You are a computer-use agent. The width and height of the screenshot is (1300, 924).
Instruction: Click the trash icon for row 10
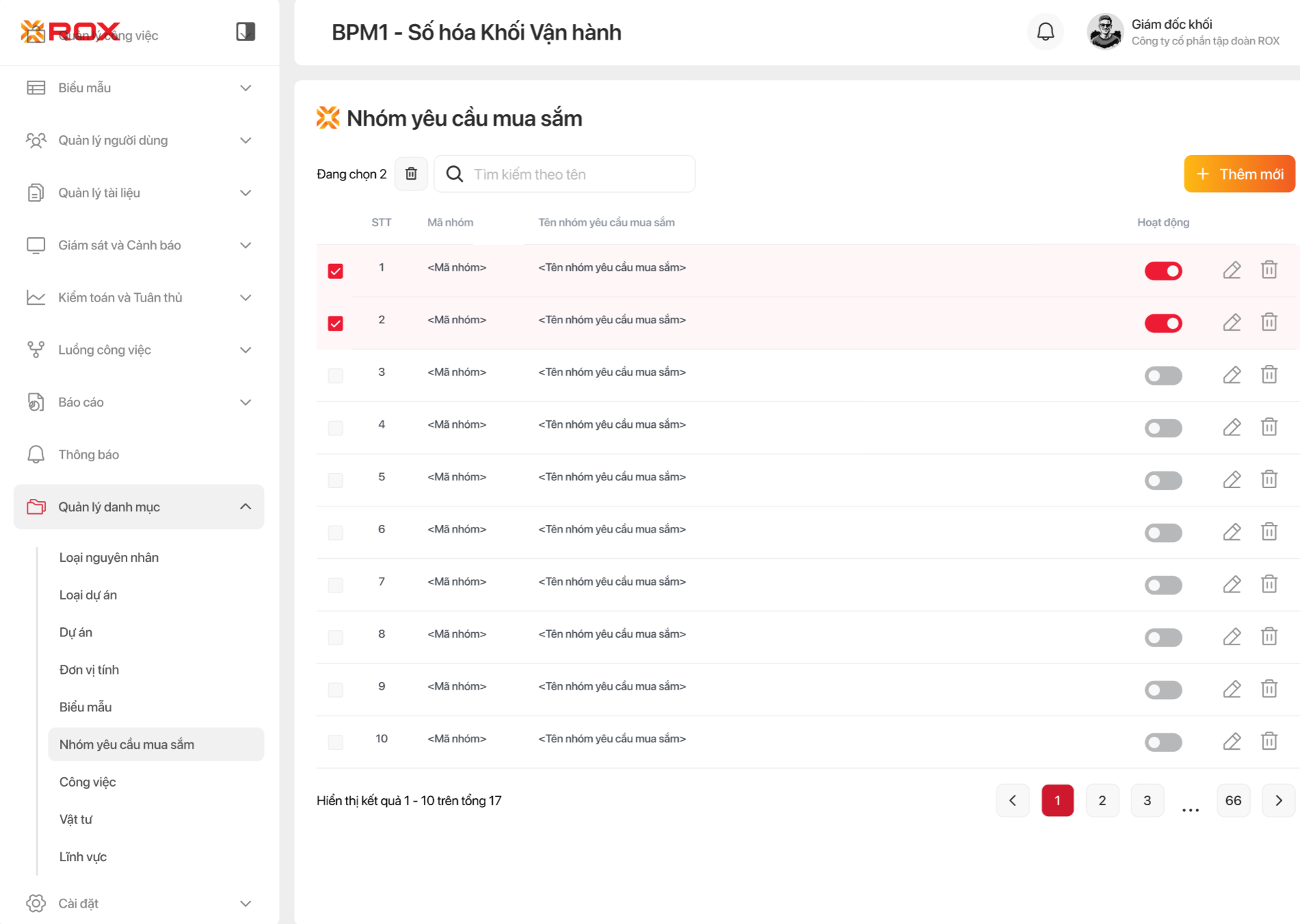click(x=1269, y=742)
